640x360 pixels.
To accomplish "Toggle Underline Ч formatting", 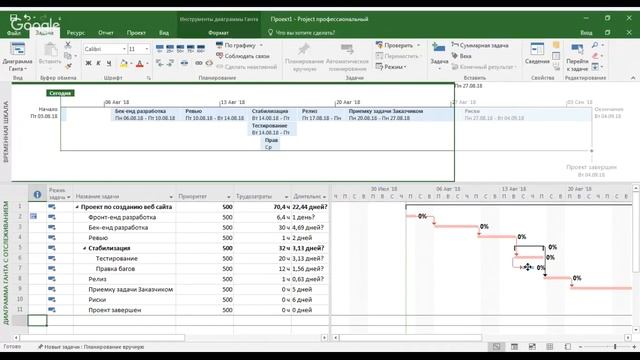I will [109, 63].
